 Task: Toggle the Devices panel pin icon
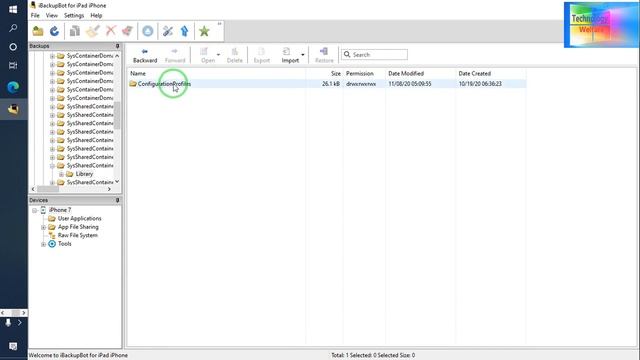tap(117, 200)
